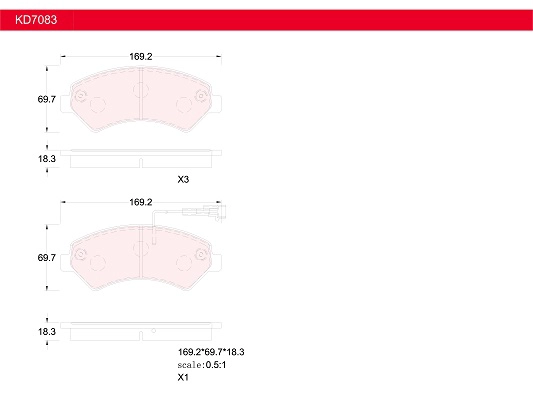533x400 pixels.
Task: Click the KD7083 part number label
Action: pos(36,20)
